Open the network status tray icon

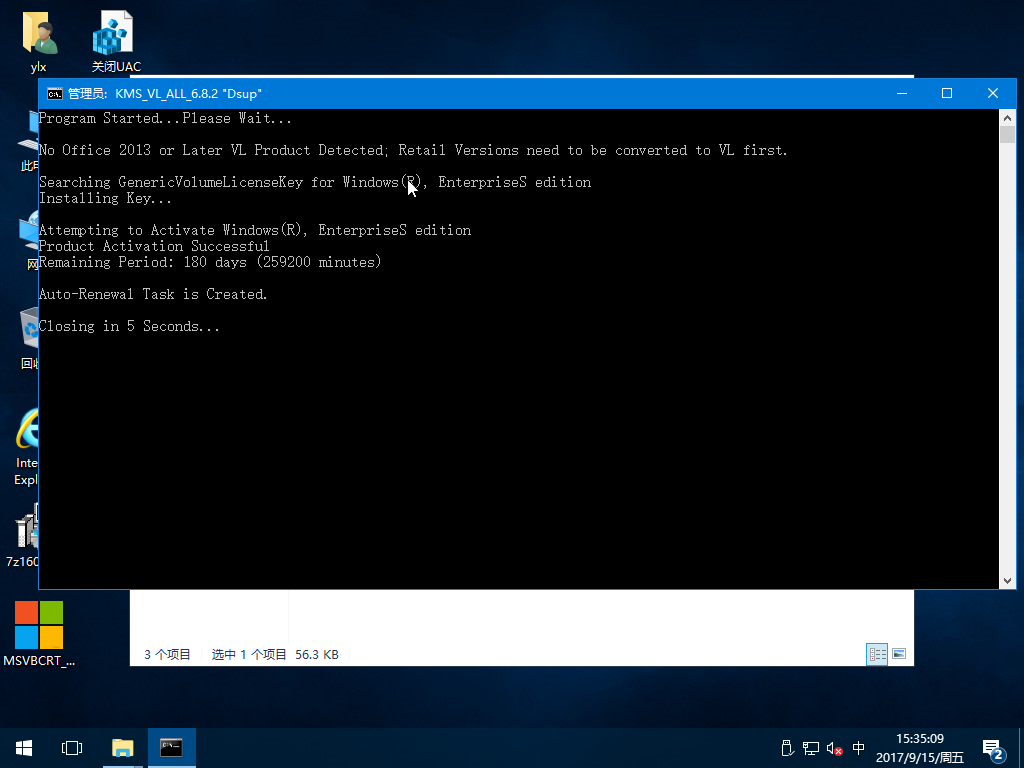[810, 748]
